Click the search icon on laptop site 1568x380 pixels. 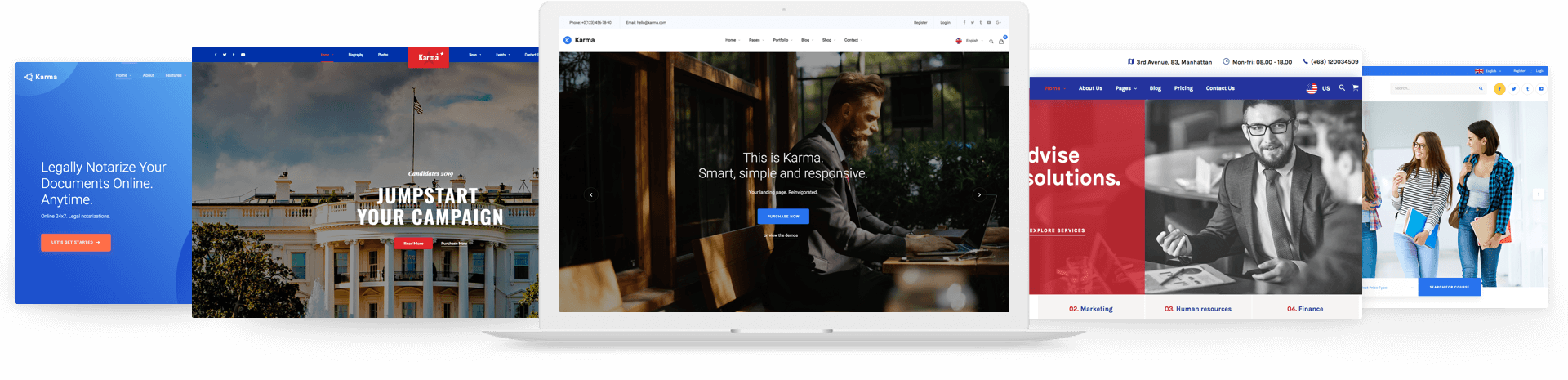[x=991, y=41]
